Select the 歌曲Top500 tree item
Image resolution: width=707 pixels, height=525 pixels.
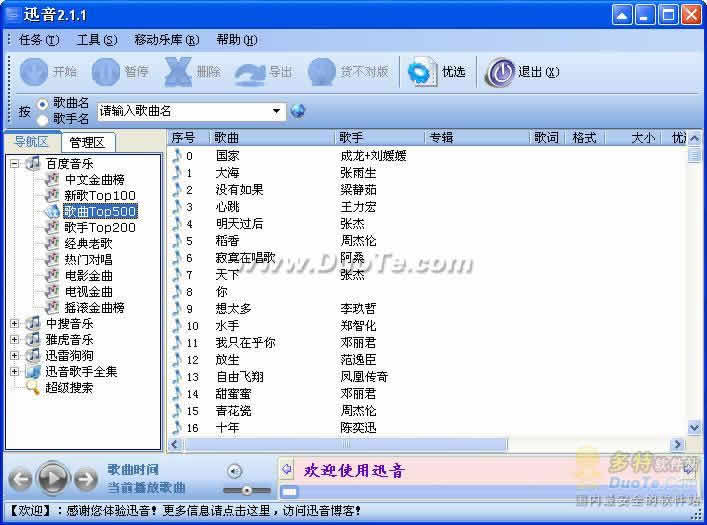100,211
